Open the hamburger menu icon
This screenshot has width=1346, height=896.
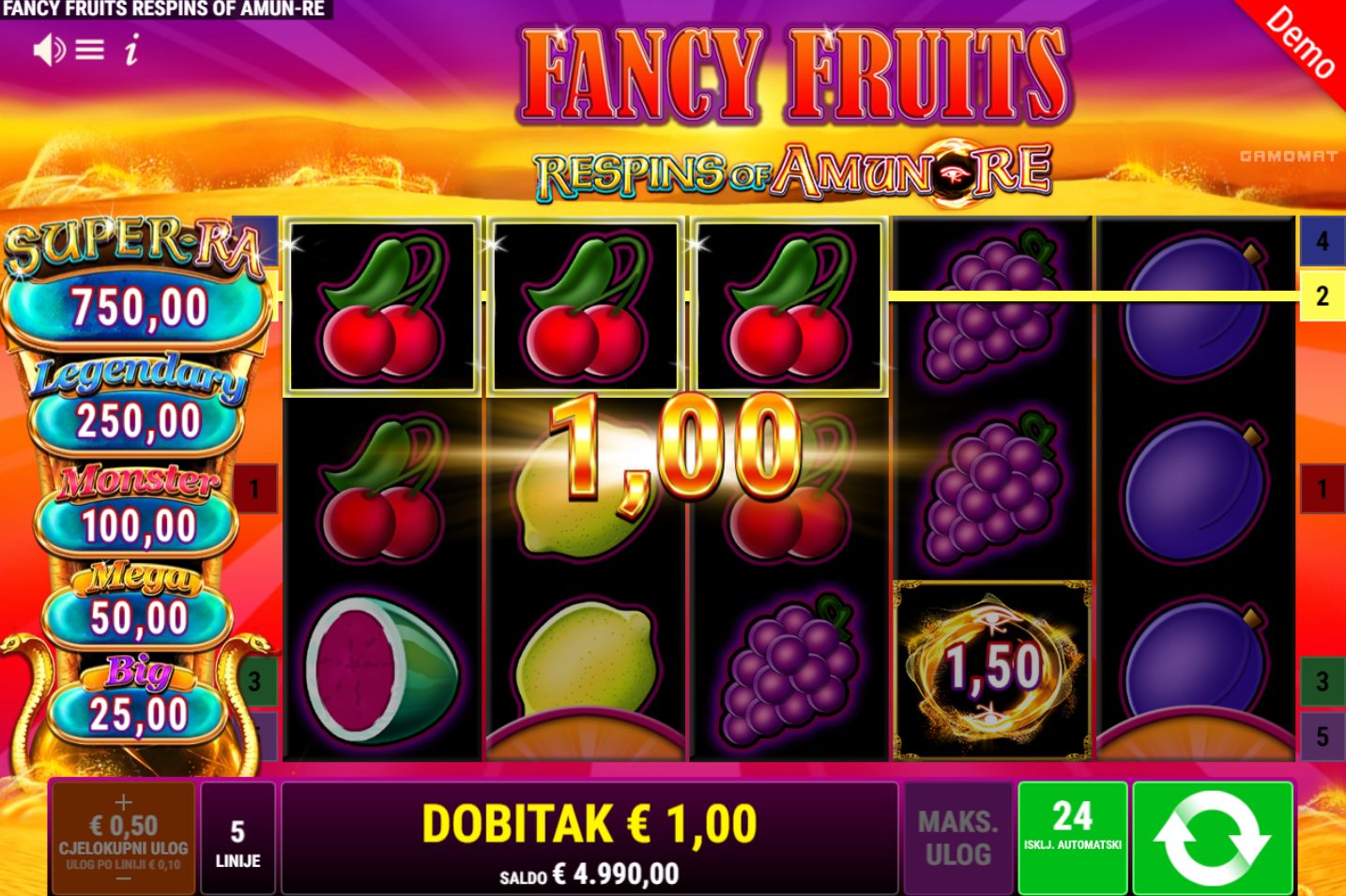click(x=90, y=50)
